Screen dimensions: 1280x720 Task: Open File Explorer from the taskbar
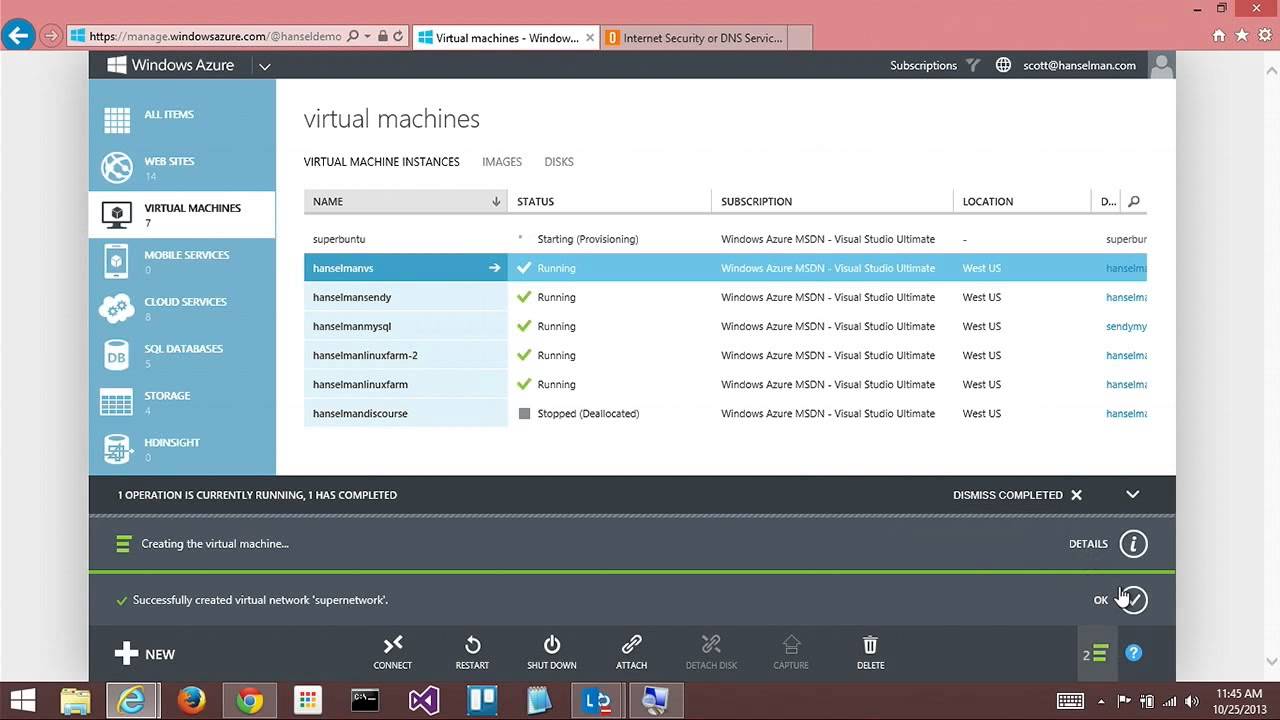(76, 701)
